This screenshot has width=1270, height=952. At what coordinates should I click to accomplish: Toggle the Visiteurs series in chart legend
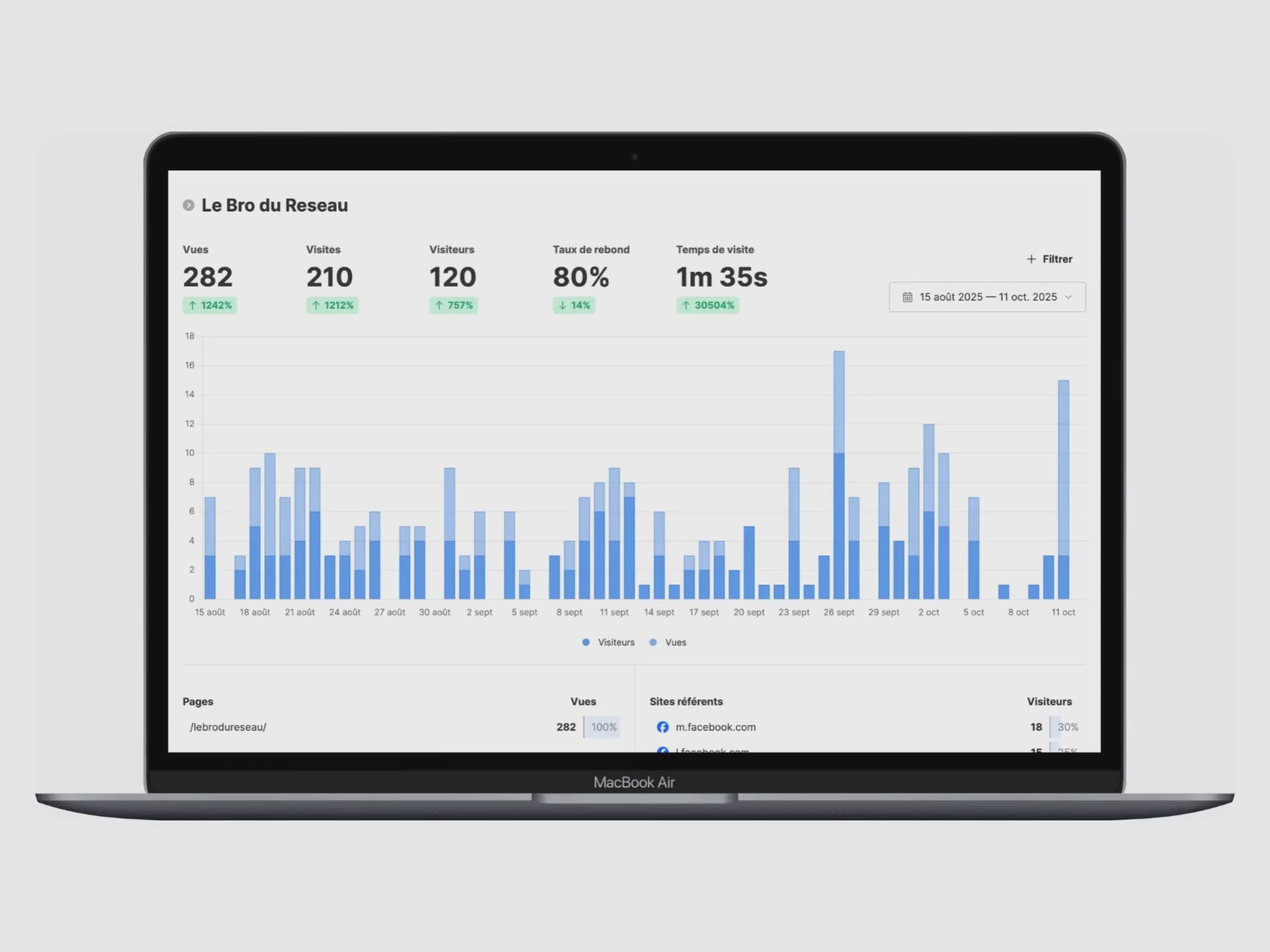point(609,643)
